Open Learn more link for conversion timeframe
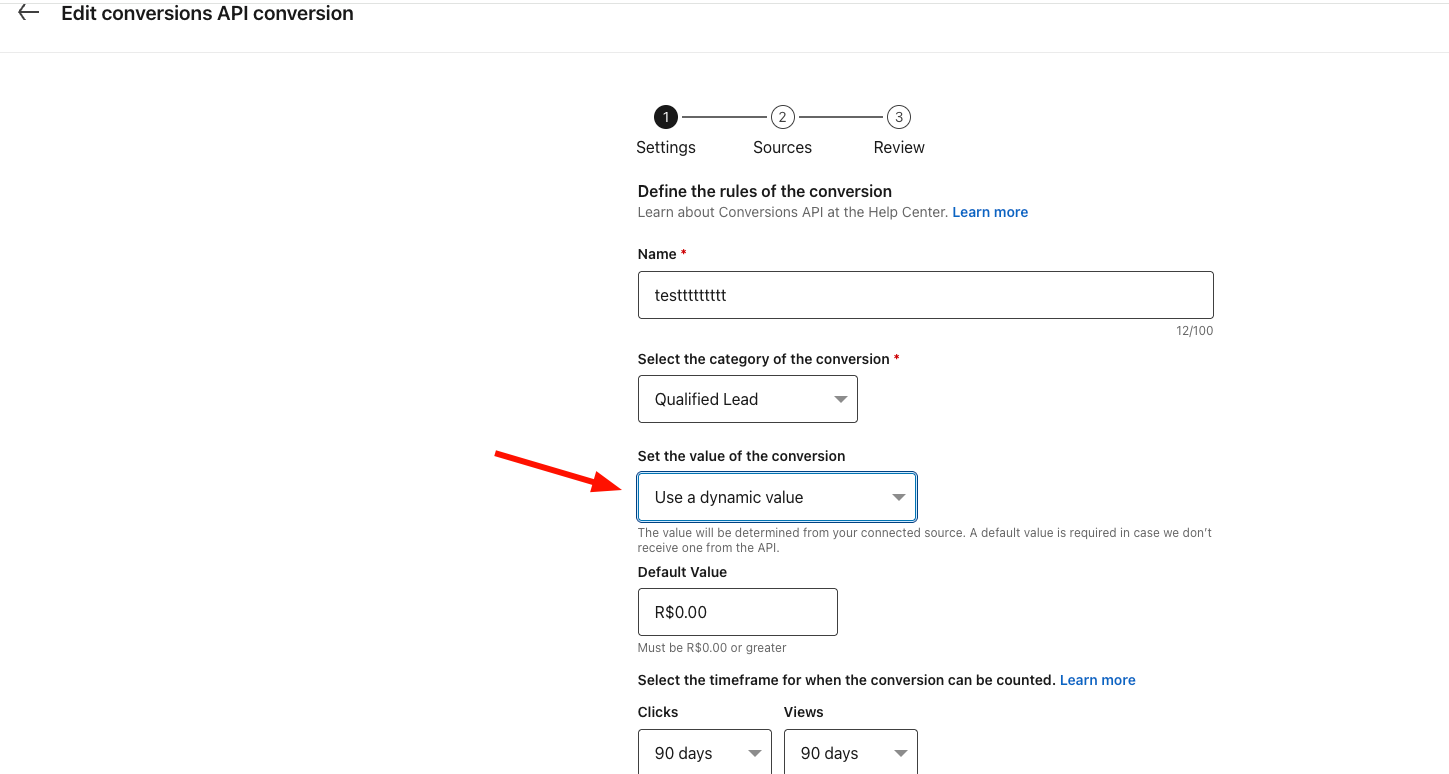Viewport: 1449px width, 774px height. point(1097,680)
